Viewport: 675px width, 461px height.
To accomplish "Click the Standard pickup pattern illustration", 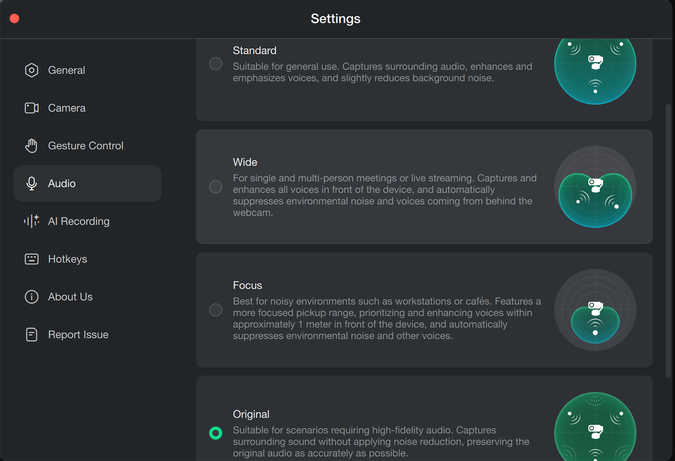I will pyautogui.click(x=595, y=71).
